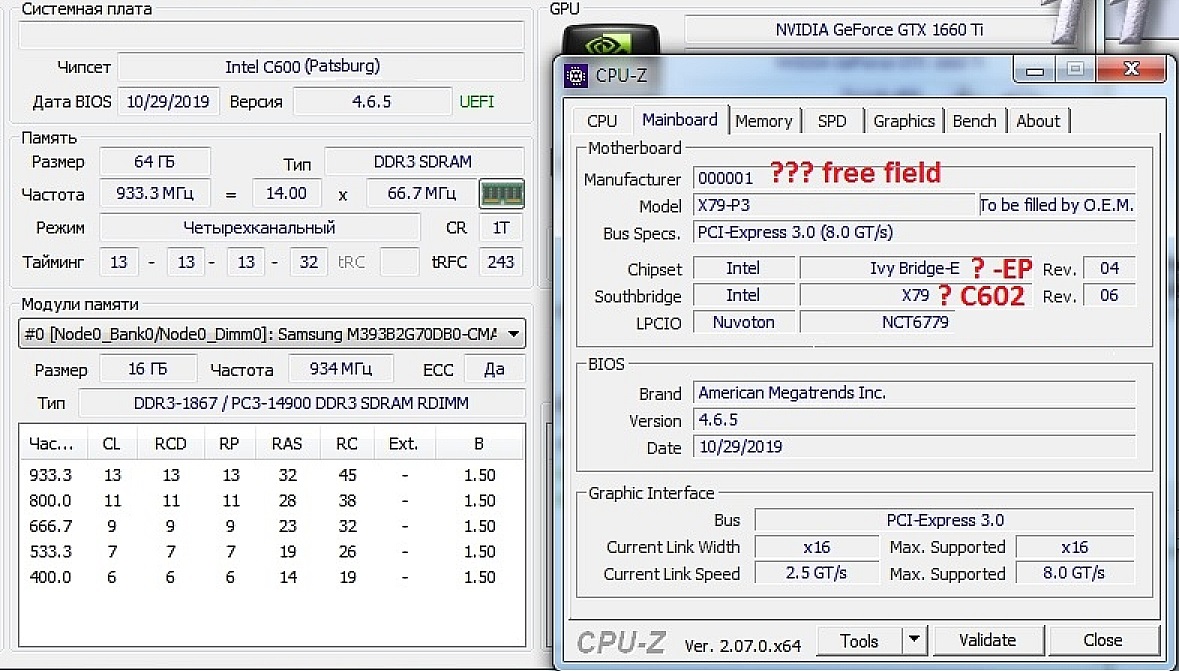Click the CPU-Z title bar app icon
The image size is (1179, 671).
[x=576, y=75]
